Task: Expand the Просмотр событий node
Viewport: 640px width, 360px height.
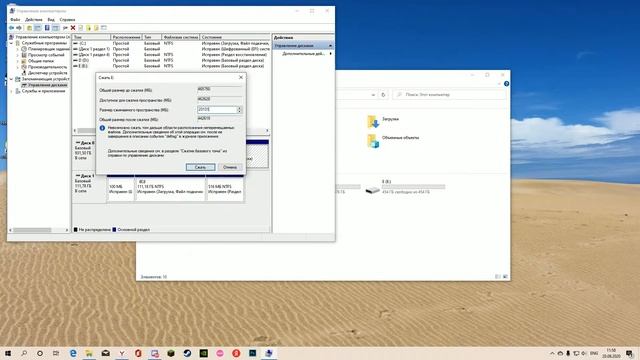Action: click(x=18, y=55)
